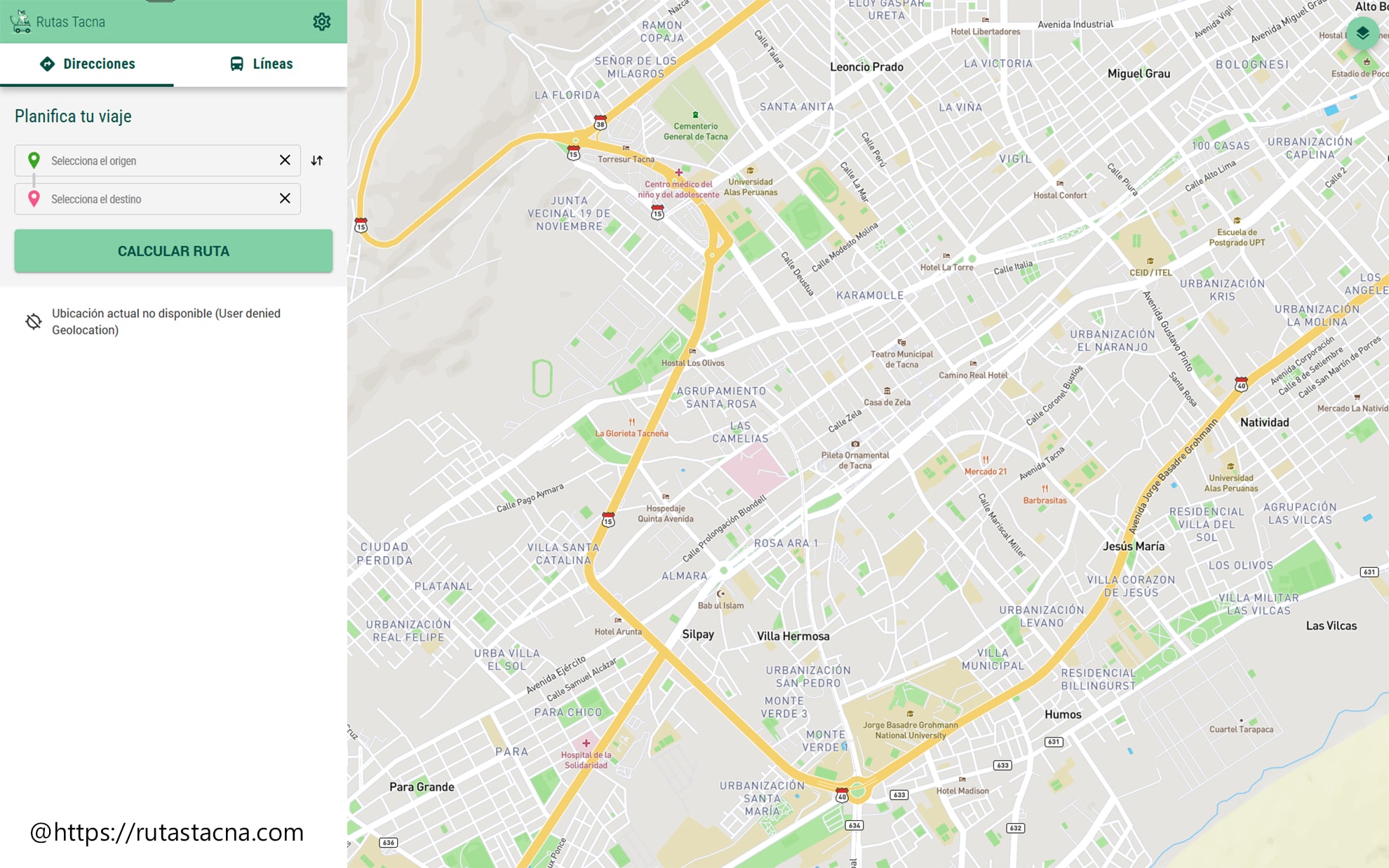Click the Hotel Libertadores marker
The height and width of the screenshot is (868, 1389).
click(985, 20)
